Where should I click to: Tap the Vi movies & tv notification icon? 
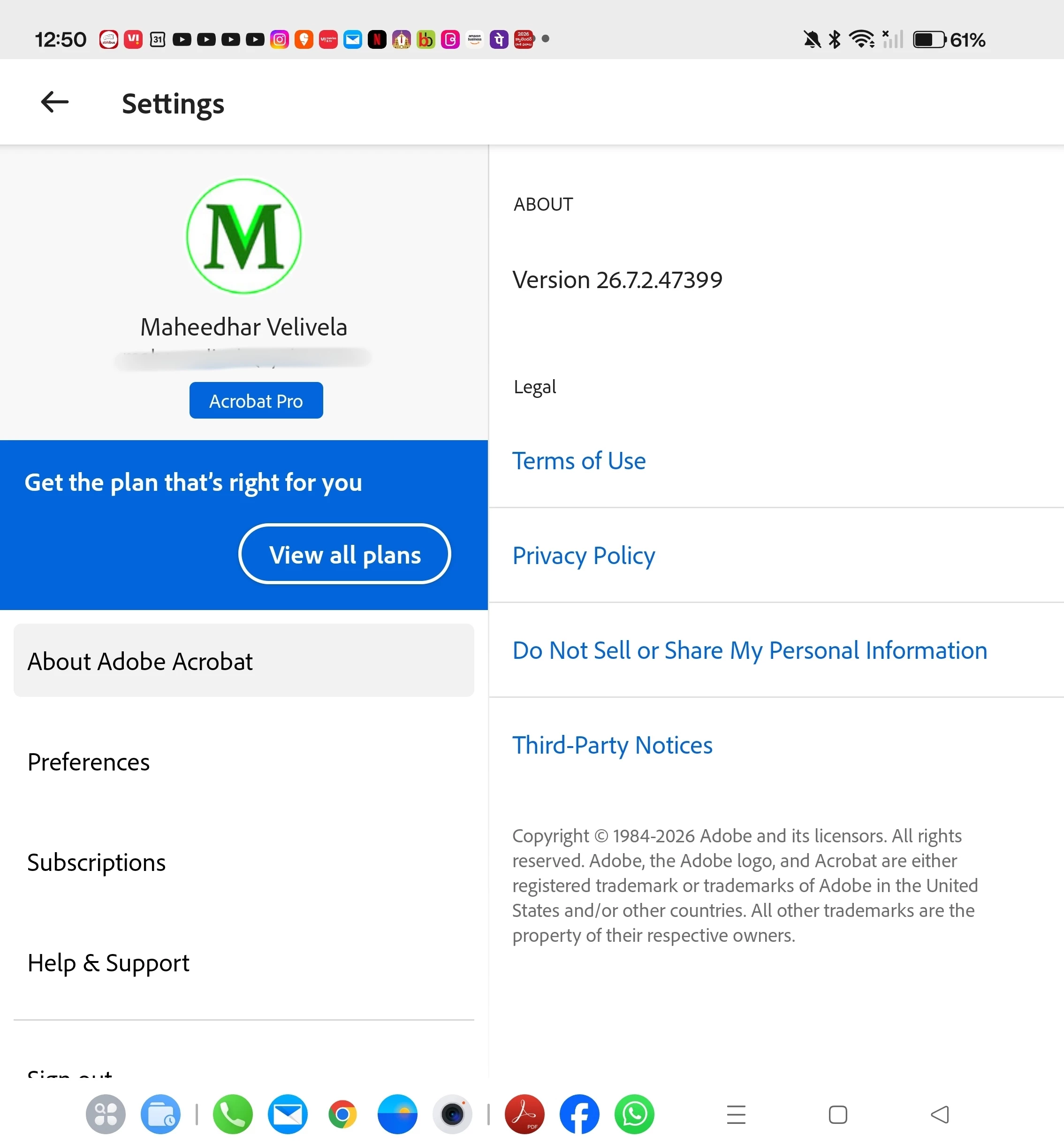[328, 39]
